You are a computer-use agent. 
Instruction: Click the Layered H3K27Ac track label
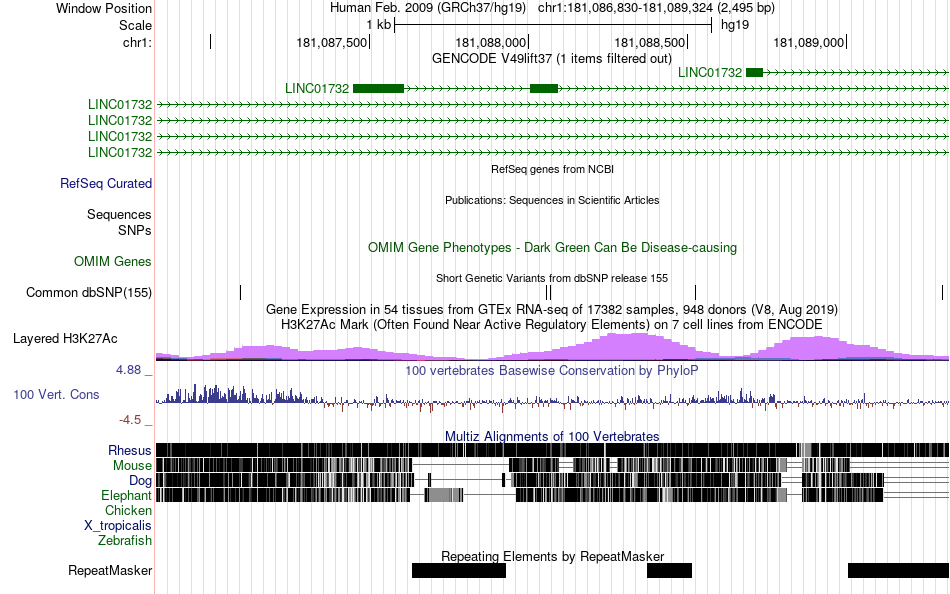[x=65, y=338]
